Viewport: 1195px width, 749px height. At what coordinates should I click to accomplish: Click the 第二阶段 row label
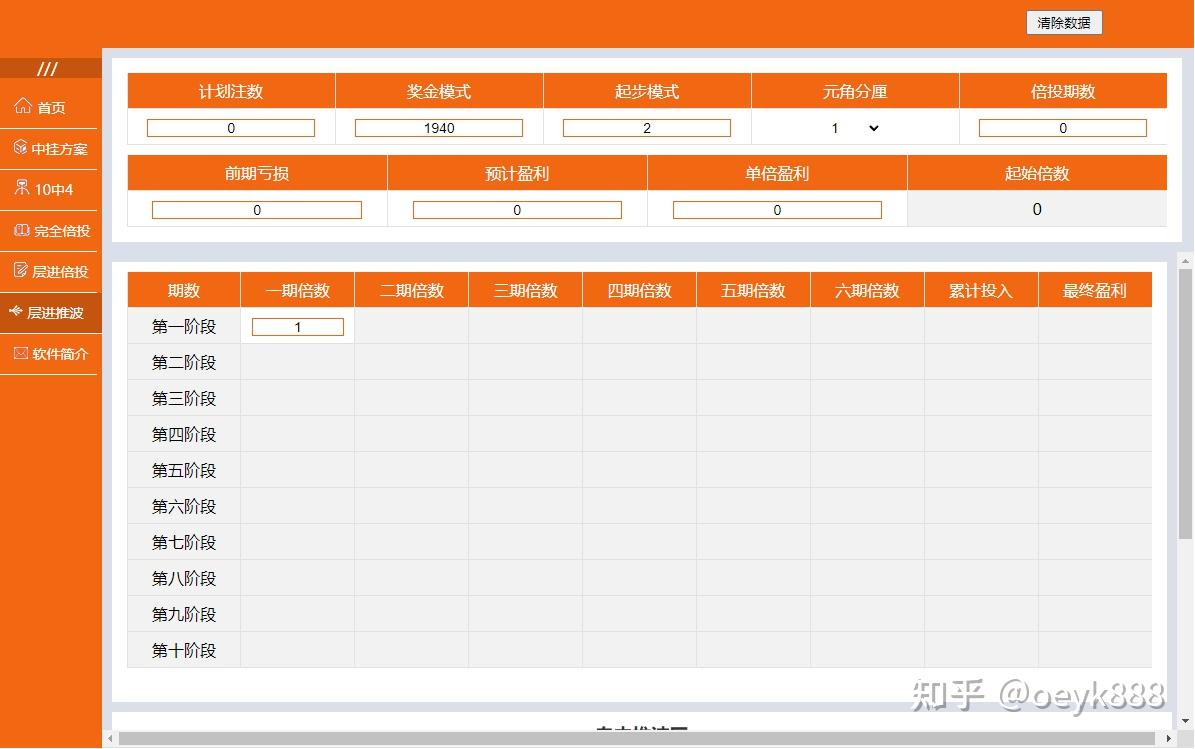click(x=184, y=362)
